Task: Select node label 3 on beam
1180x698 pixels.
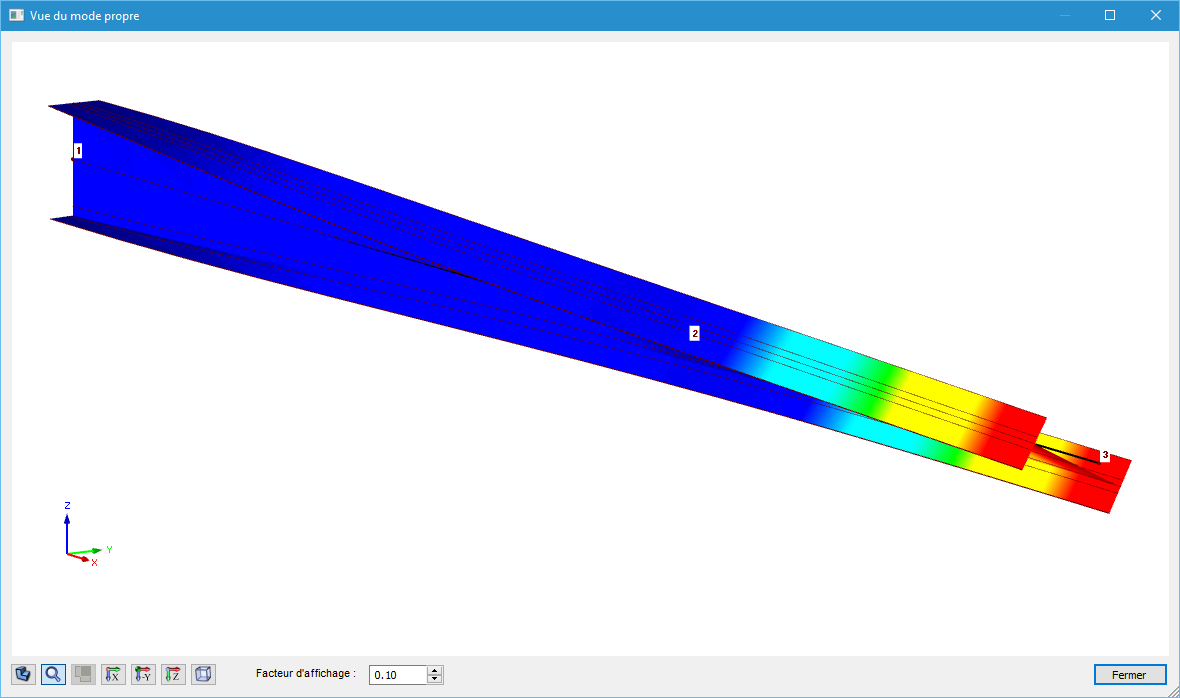Action: pos(1105,455)
